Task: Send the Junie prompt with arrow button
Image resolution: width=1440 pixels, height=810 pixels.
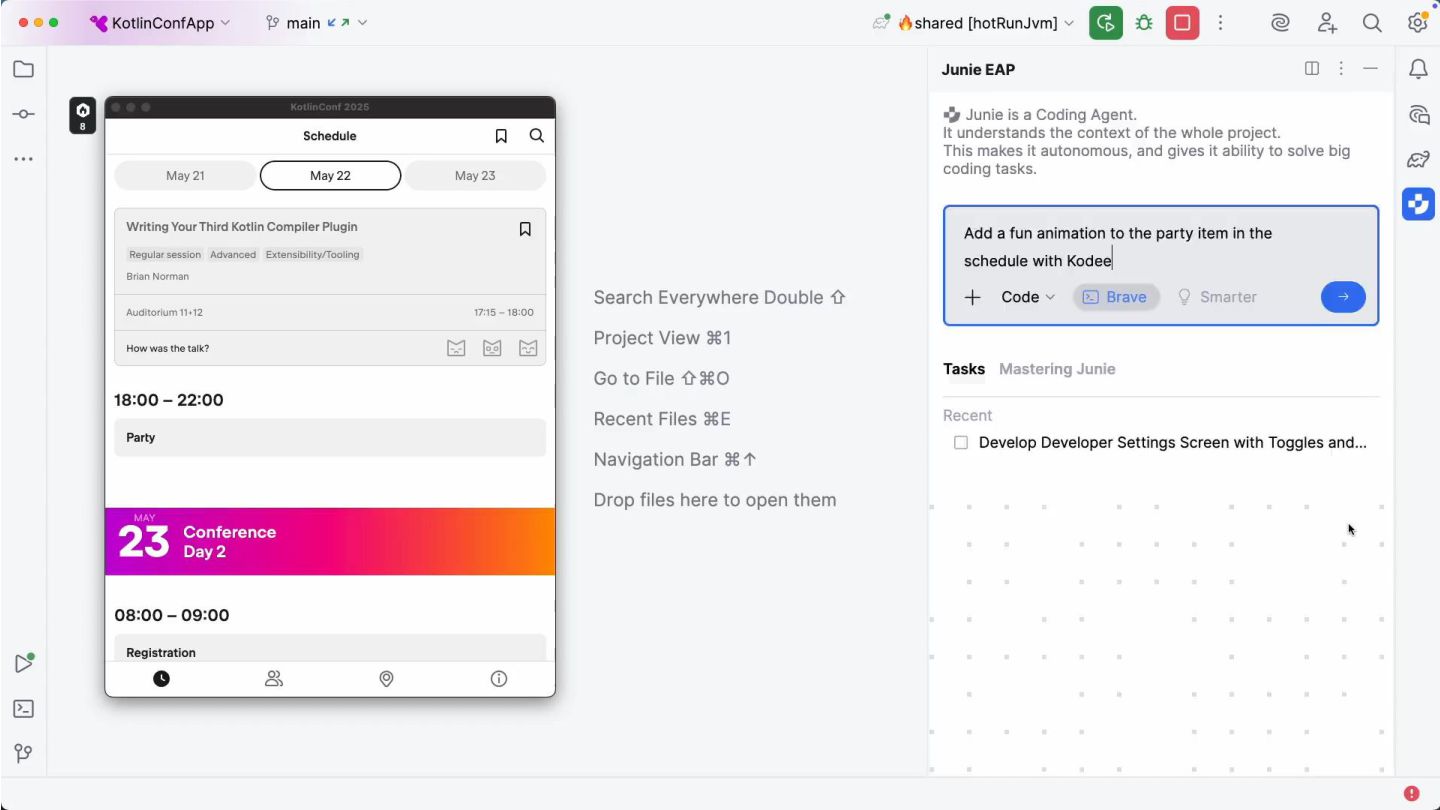Action: click(x=1343, y=297)
